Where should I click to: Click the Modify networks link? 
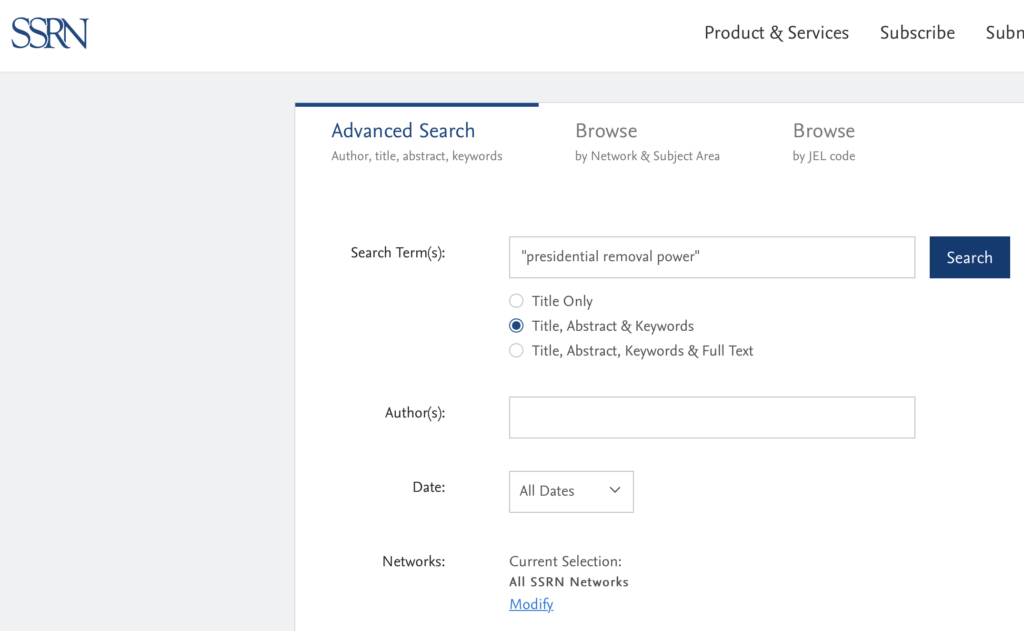531,604
